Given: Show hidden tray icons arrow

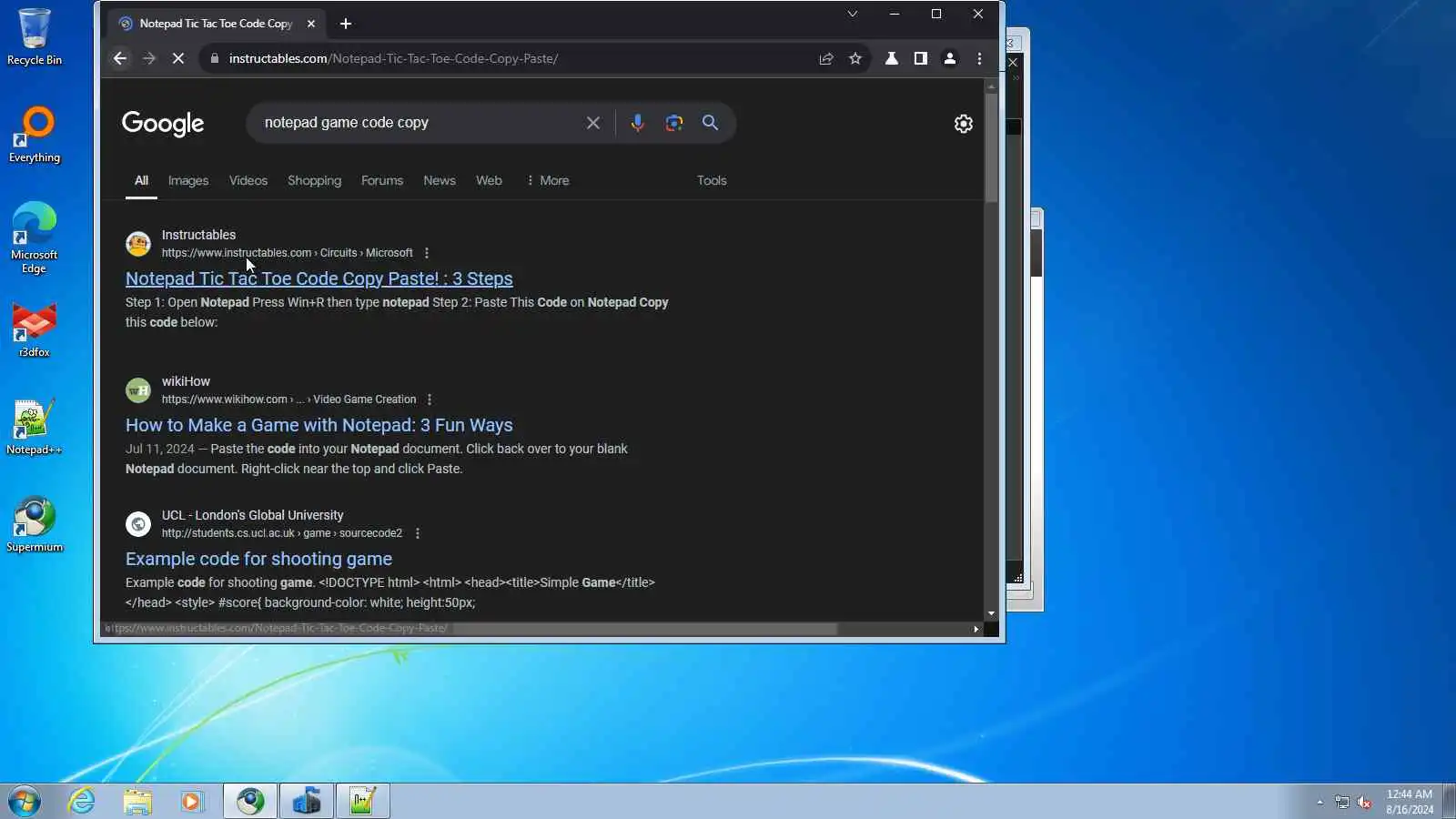Looking at the screenshot, I should tap(1319, 802).
